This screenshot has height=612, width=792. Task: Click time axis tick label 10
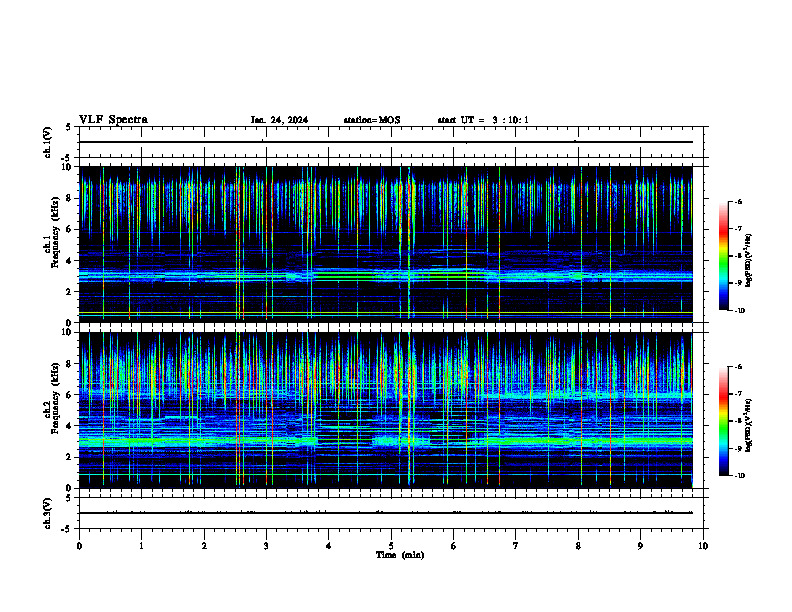[x=703, y=546]
